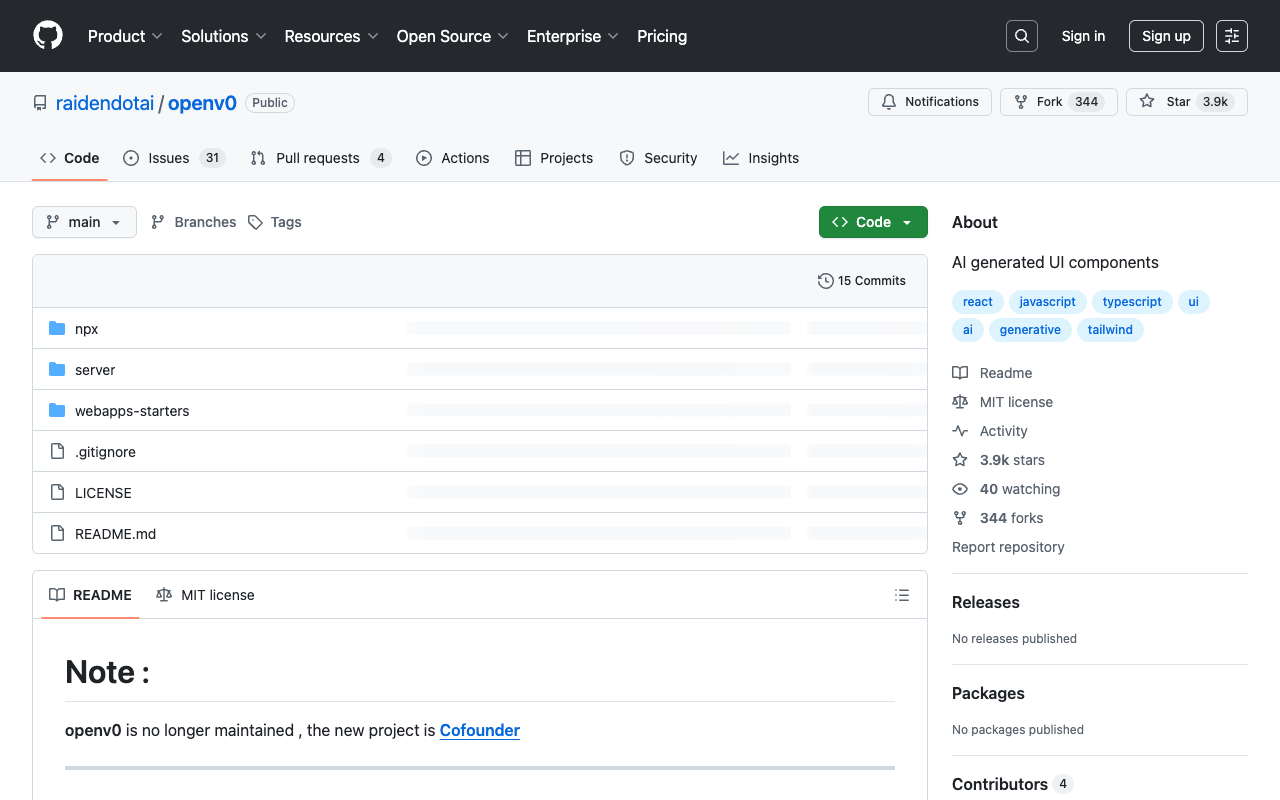View the 3.9k stars link
Viewport: 1280px width, 800px height.
click(x=998, y=460)
